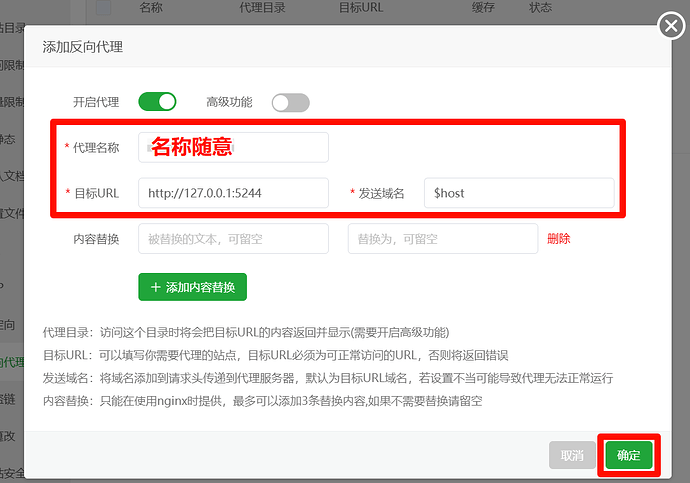Viewport: 690px width, 483px height.
Task: Click the 代理名称 input field
Action: coord(233,147)
